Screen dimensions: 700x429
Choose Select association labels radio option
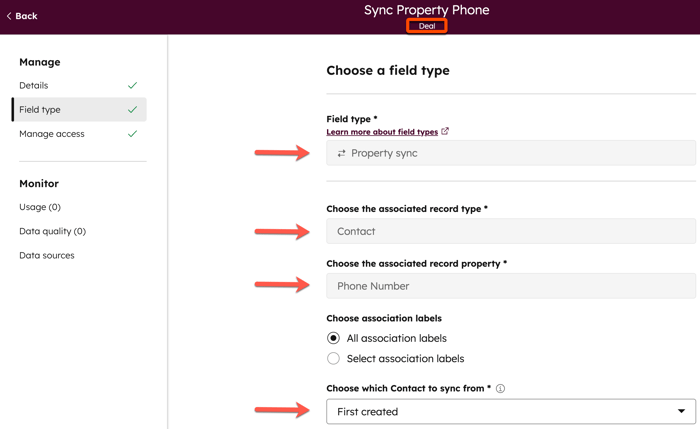pyautogui.click(x=334, y=358)
